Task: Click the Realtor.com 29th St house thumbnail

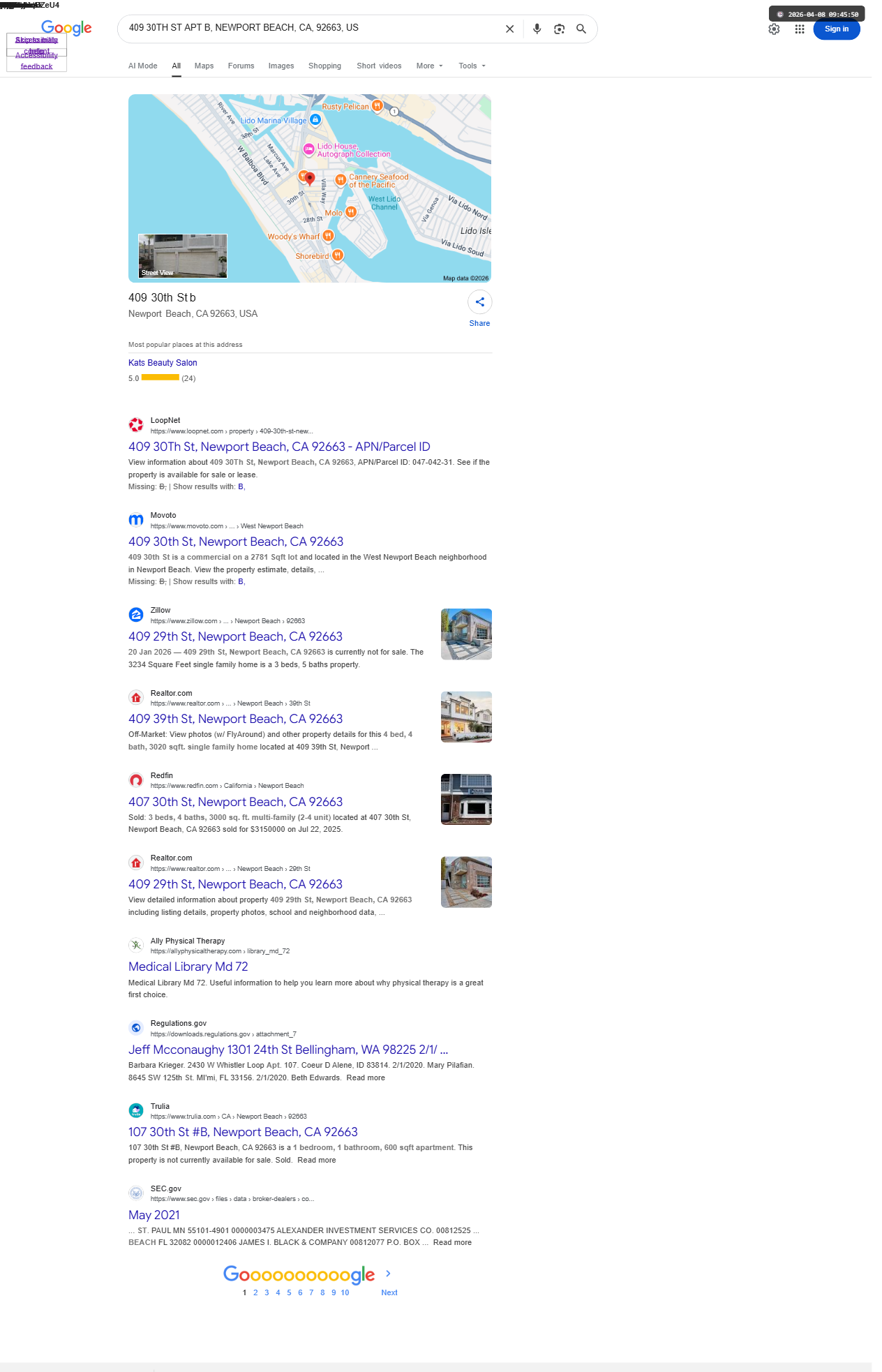Action: (x=466, y=882)
